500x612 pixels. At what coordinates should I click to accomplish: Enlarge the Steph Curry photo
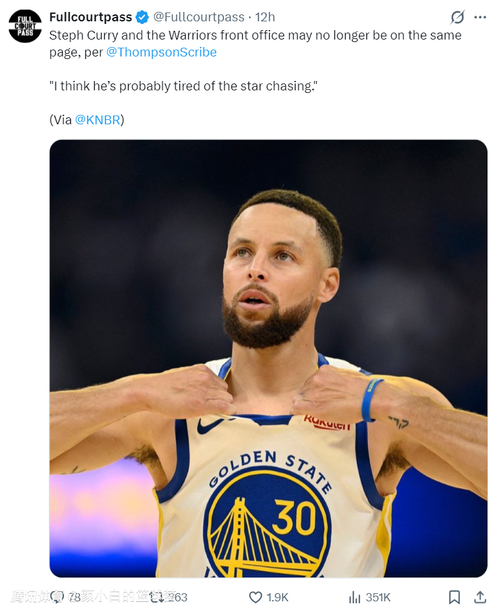[x=269, y=358]
